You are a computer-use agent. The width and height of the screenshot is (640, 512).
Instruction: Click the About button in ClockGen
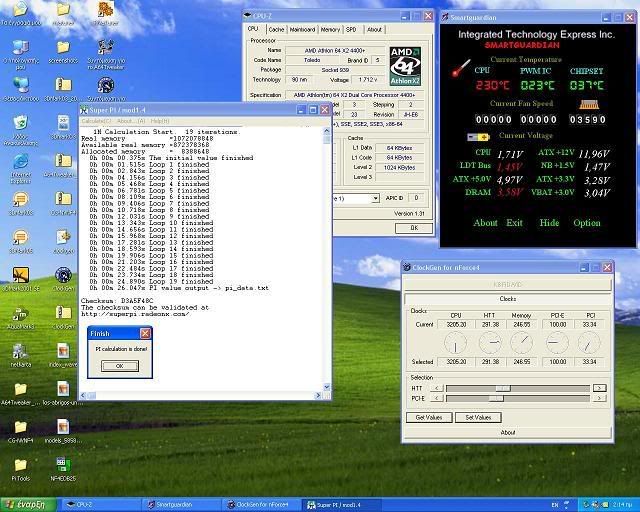508,432
